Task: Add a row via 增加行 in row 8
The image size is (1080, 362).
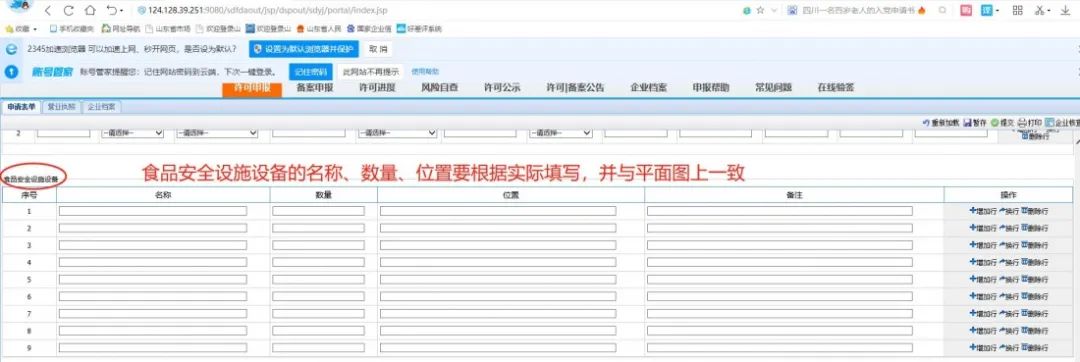Action: [x=983, y=331]
